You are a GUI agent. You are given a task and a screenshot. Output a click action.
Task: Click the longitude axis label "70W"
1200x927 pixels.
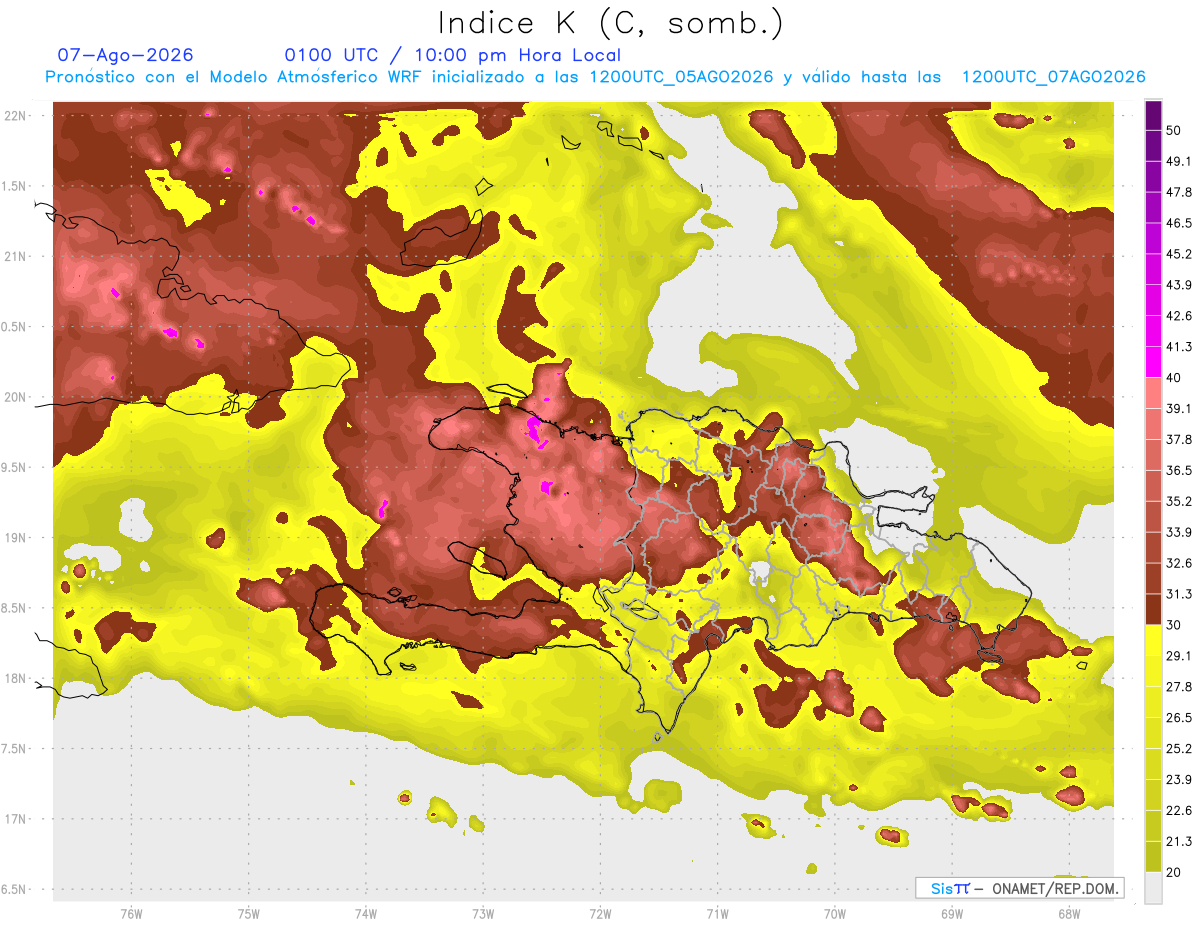834,914
